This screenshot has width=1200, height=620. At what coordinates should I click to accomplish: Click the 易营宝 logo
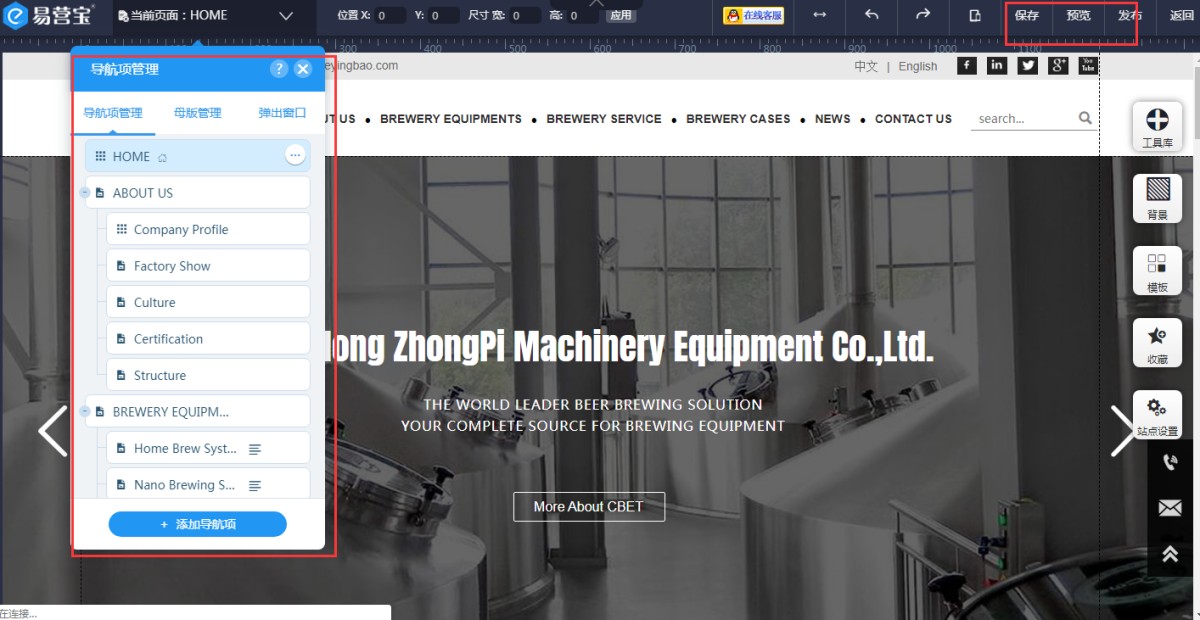click(x=49, y=15)
